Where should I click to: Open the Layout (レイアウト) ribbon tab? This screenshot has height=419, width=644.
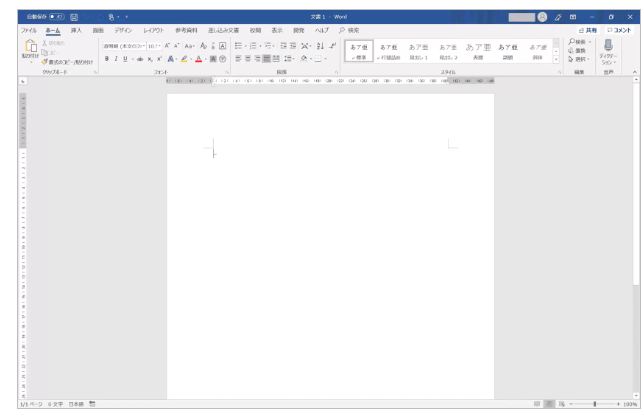pos(153,32)
